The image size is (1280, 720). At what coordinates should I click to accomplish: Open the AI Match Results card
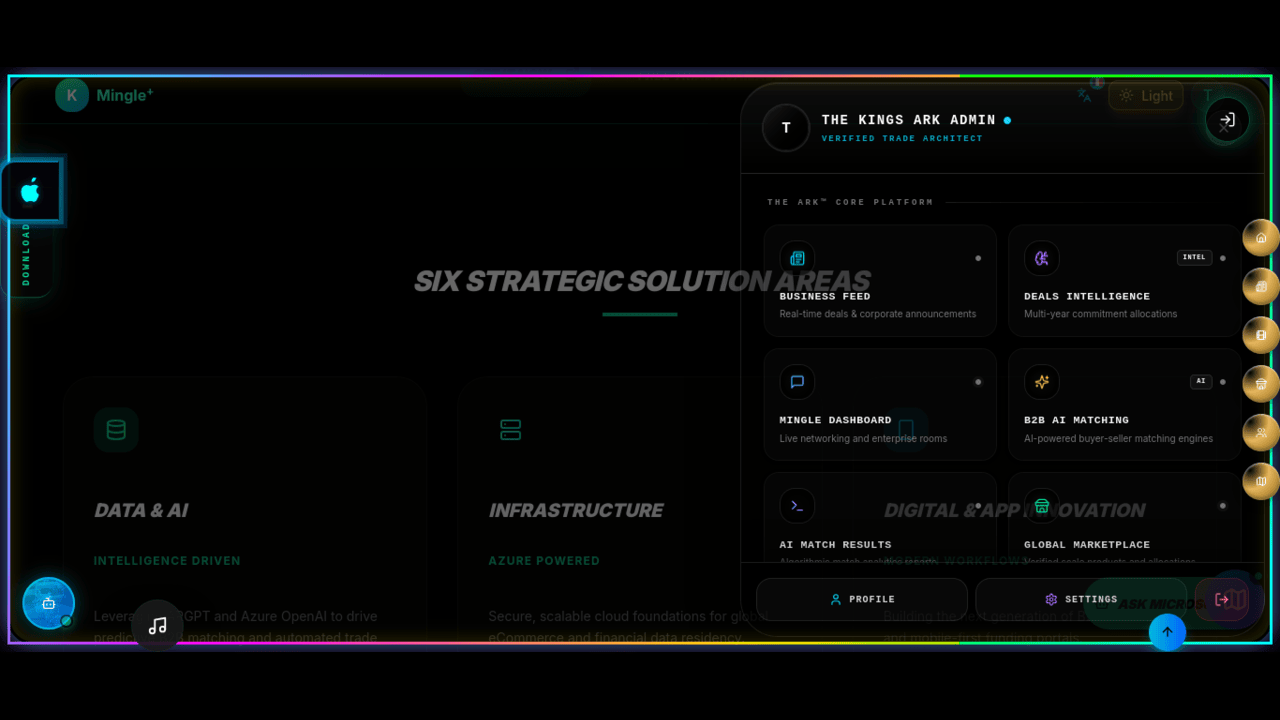click(x=880, y=518)
